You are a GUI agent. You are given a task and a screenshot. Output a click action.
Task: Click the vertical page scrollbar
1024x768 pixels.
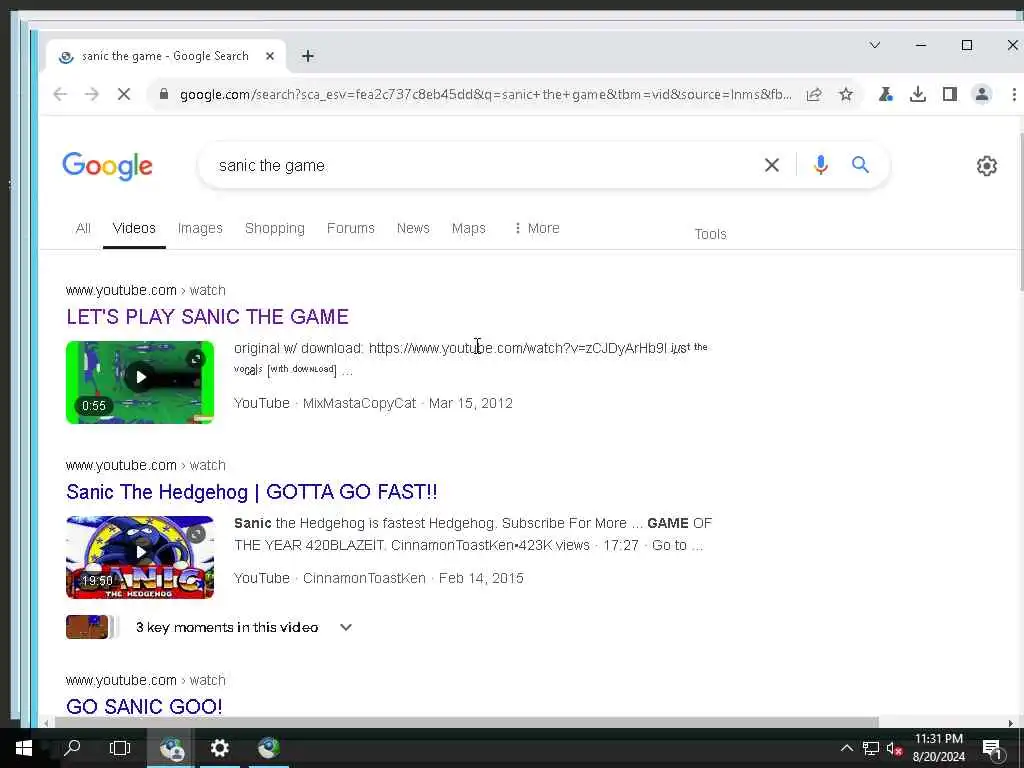tap(1021, 213)
